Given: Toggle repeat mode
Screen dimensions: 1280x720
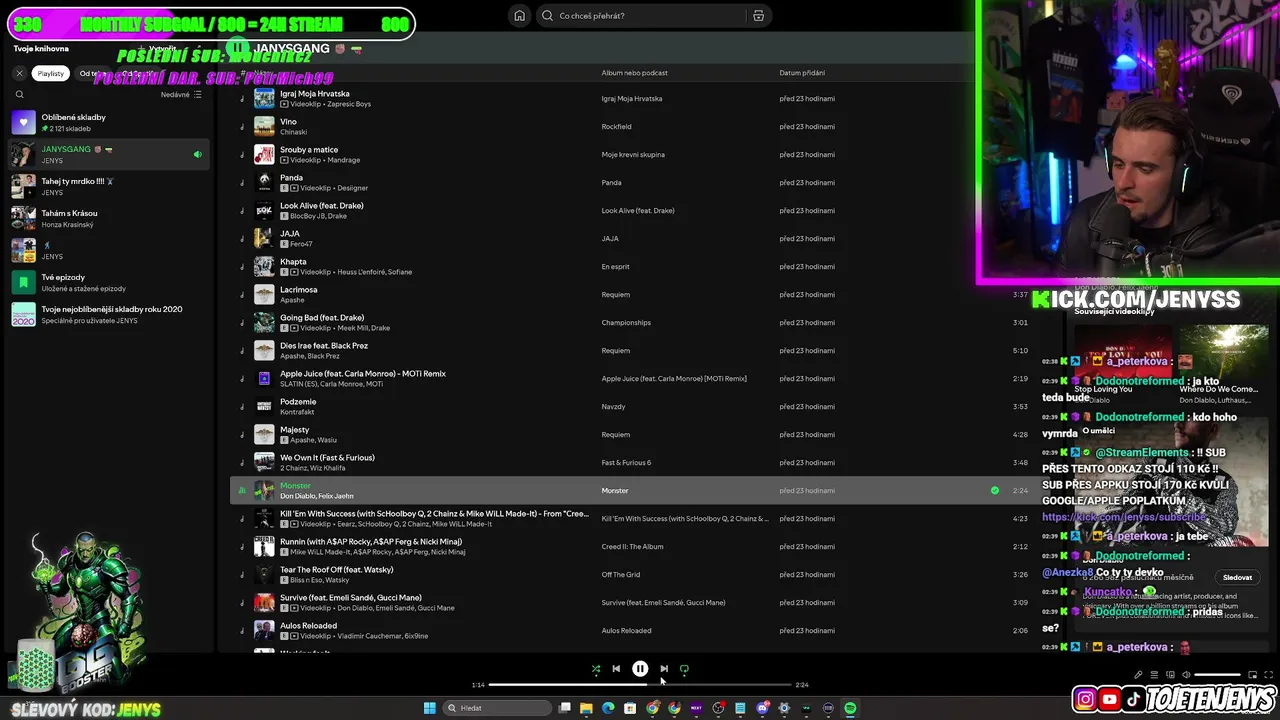Looking at the screenshot, I should click(684, 669).
